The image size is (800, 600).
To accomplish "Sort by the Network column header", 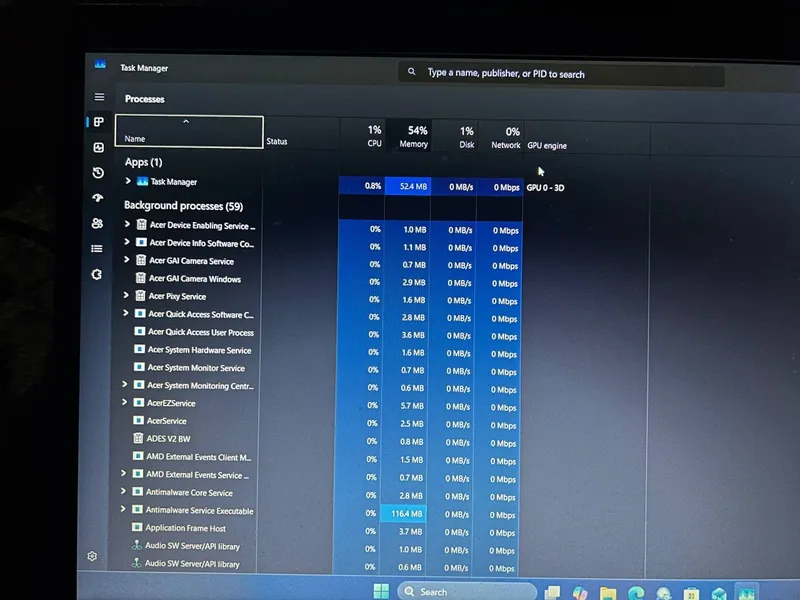I will tap(501, 137).
